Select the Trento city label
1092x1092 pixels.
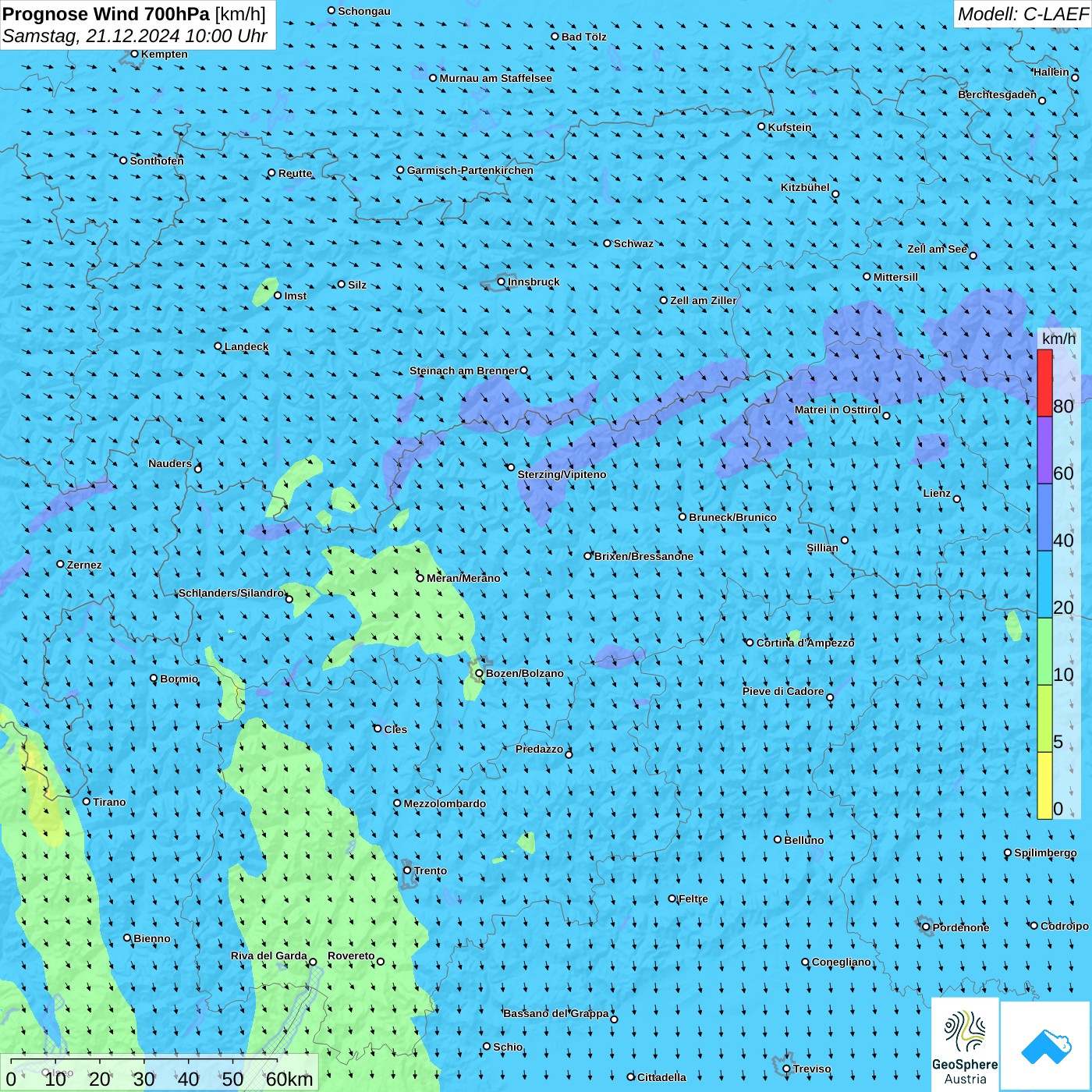[431, 870]
